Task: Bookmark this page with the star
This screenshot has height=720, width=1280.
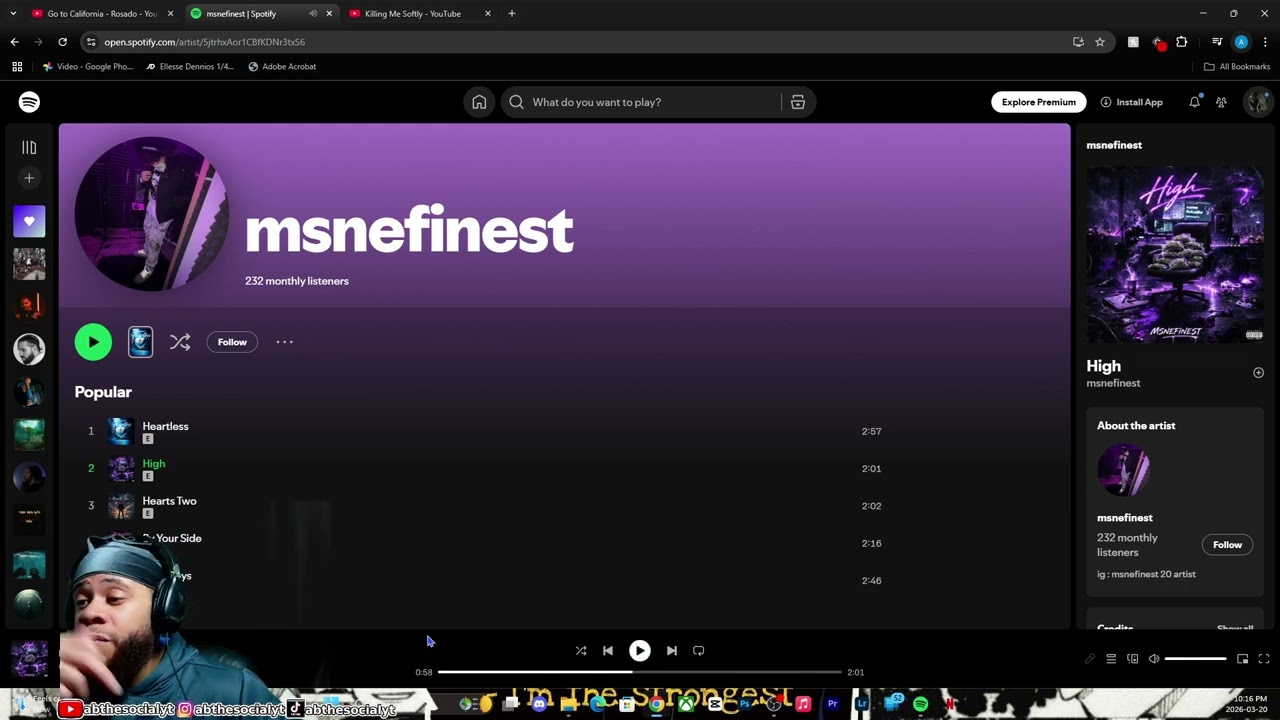Action: (x=1100, y=42)
